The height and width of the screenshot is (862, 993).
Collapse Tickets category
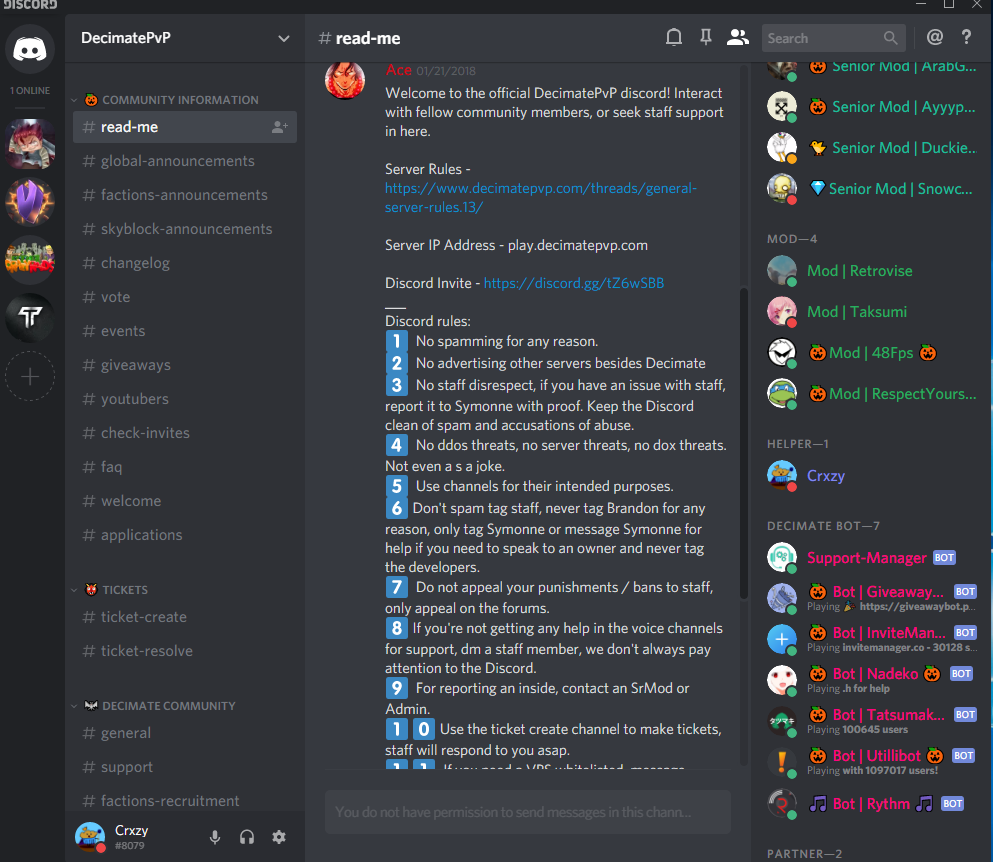(110, 590)
